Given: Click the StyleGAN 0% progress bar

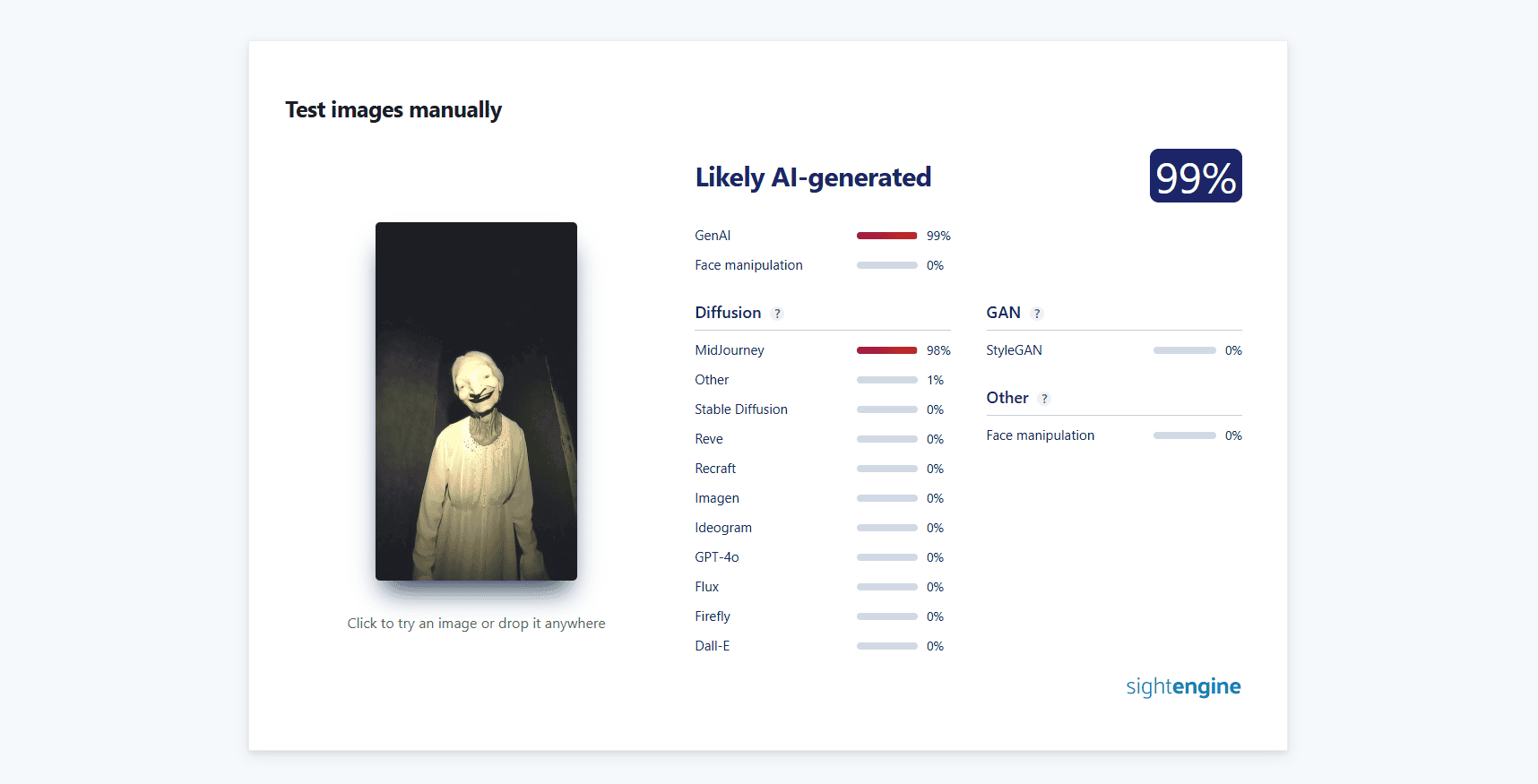Looking at the screenshot, I should pos(1184,350).
